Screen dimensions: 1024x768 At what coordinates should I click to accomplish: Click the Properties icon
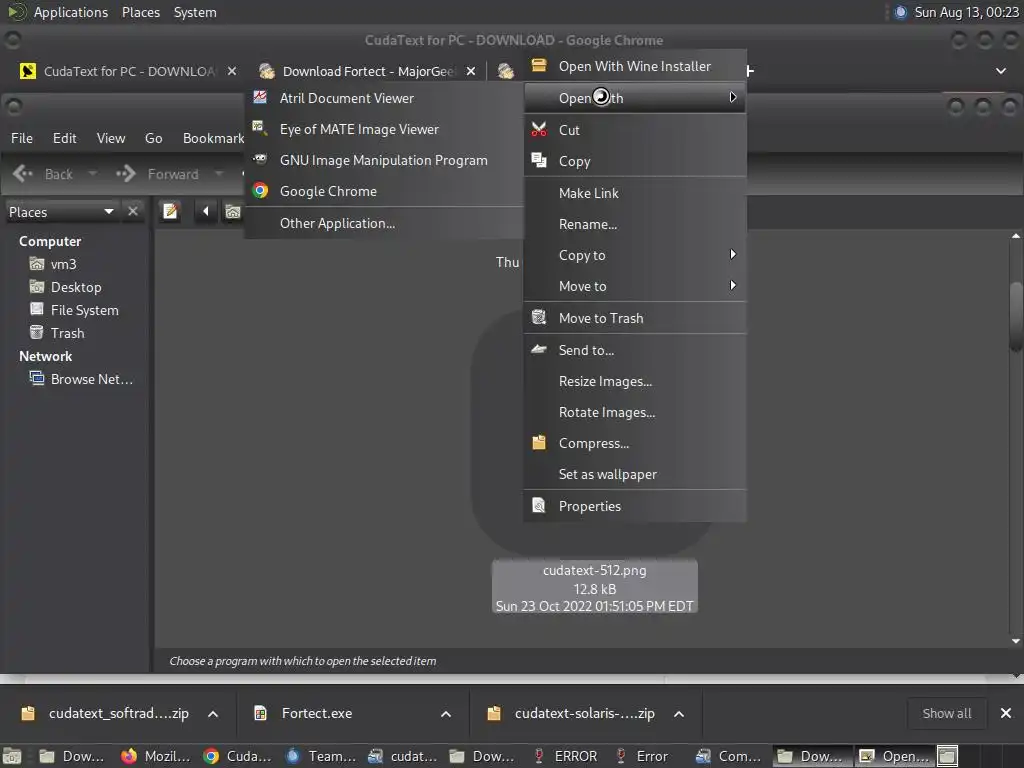(x=539, y=505)
